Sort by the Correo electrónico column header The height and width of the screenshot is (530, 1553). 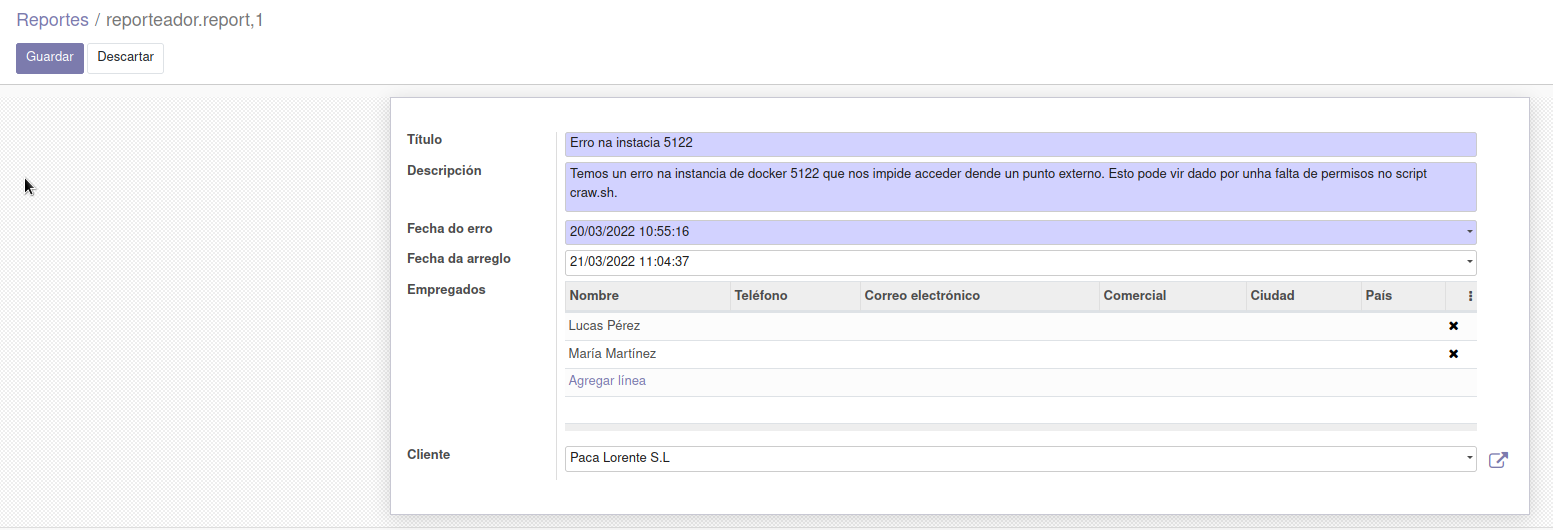pos(980,296)
